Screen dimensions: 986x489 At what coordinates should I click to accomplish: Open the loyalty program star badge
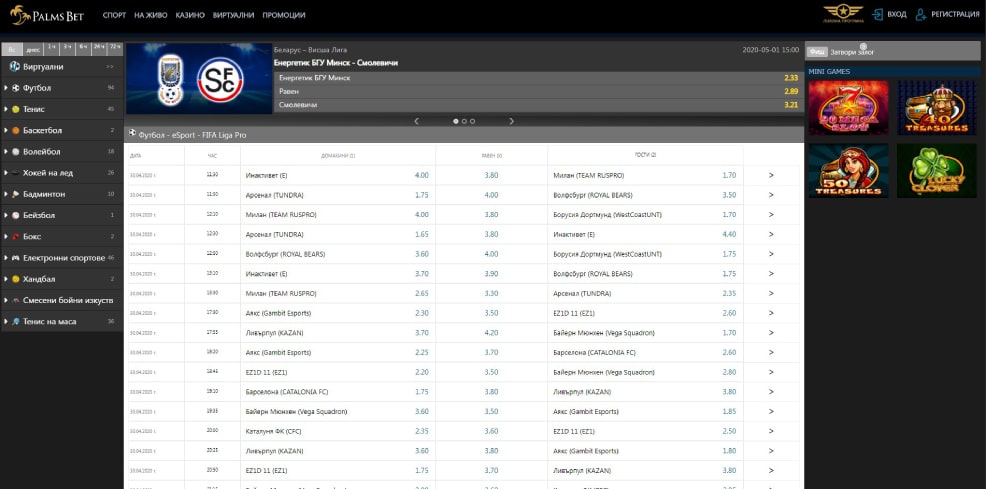pos(842,14)
